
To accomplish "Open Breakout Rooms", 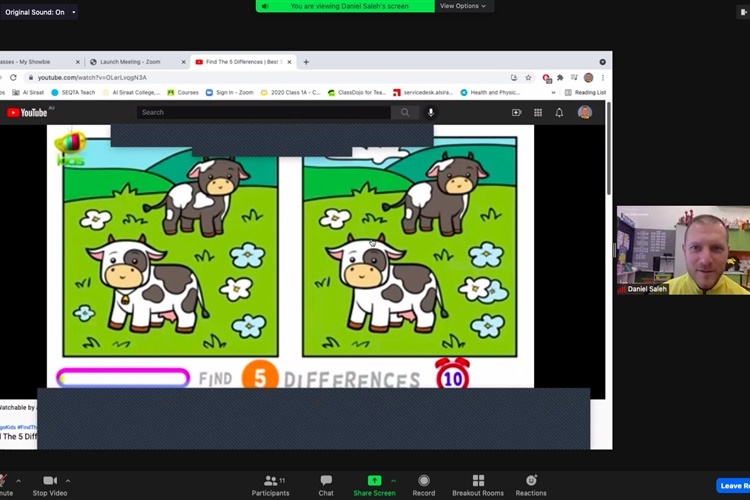I will click(478, 485).
